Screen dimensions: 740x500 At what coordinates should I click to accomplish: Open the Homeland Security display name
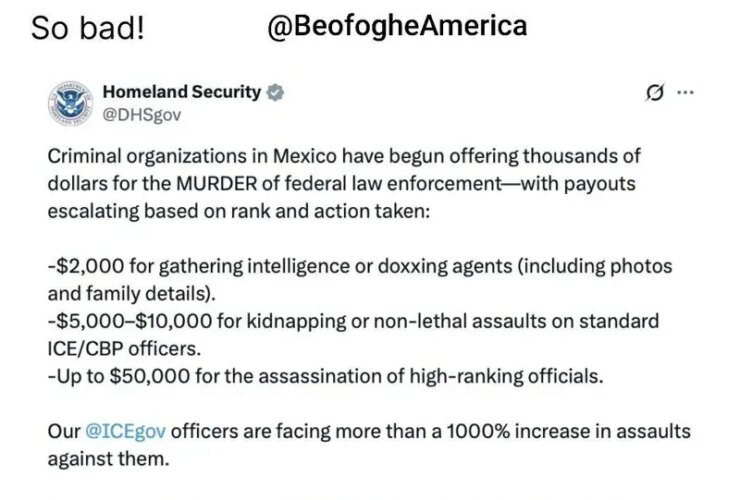181,92
